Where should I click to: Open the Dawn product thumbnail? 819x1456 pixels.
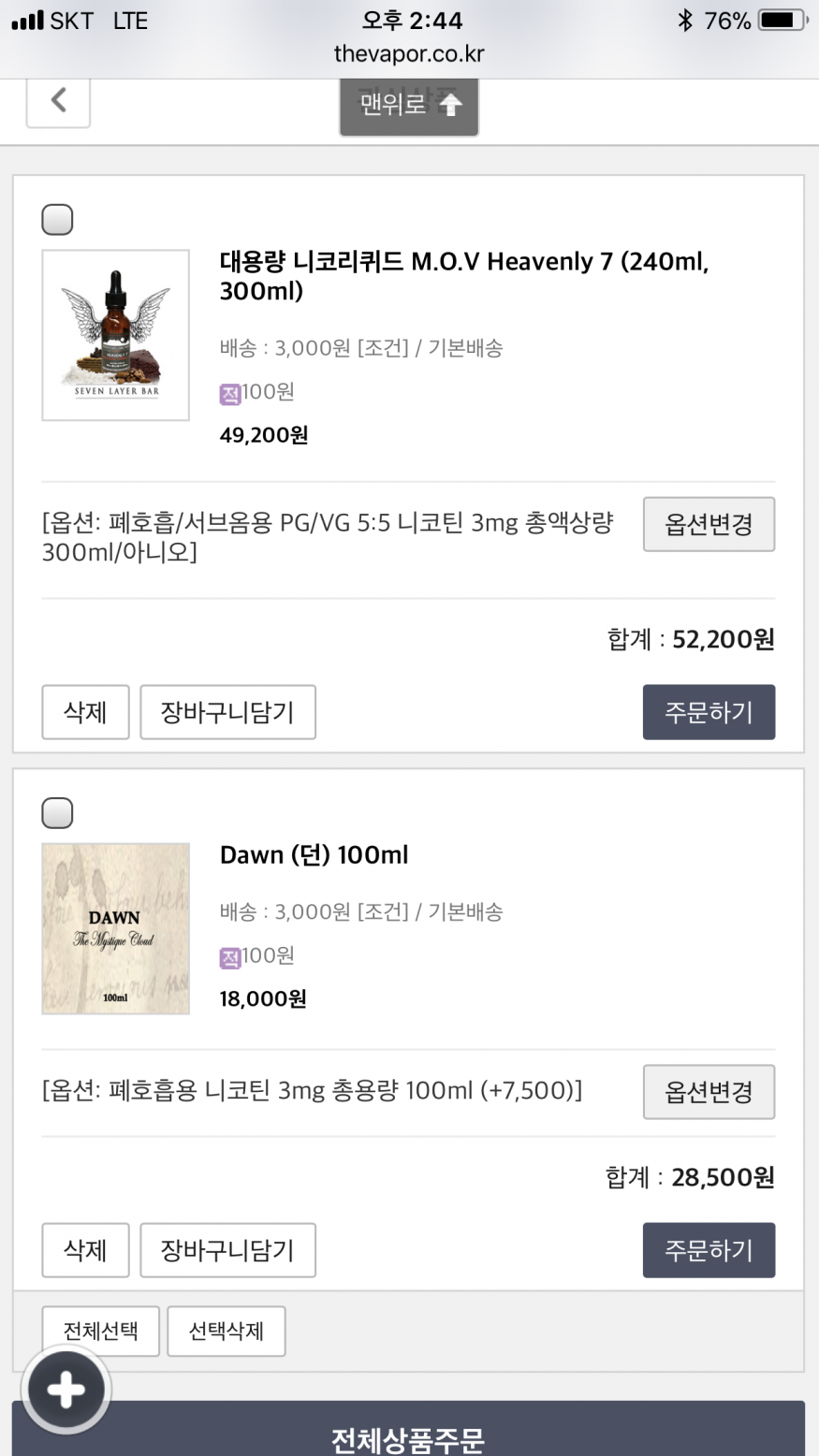(x=116, y=928)
